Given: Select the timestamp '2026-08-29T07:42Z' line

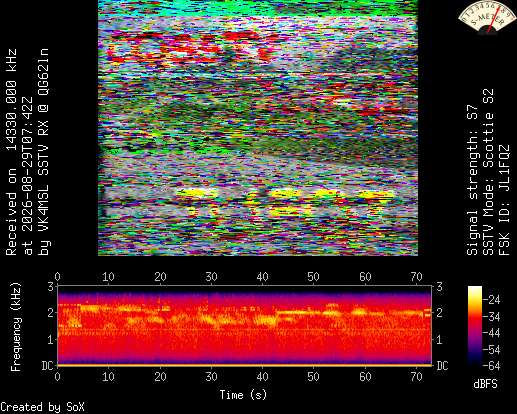Looking at the screenshot, I should pos(28,176).
